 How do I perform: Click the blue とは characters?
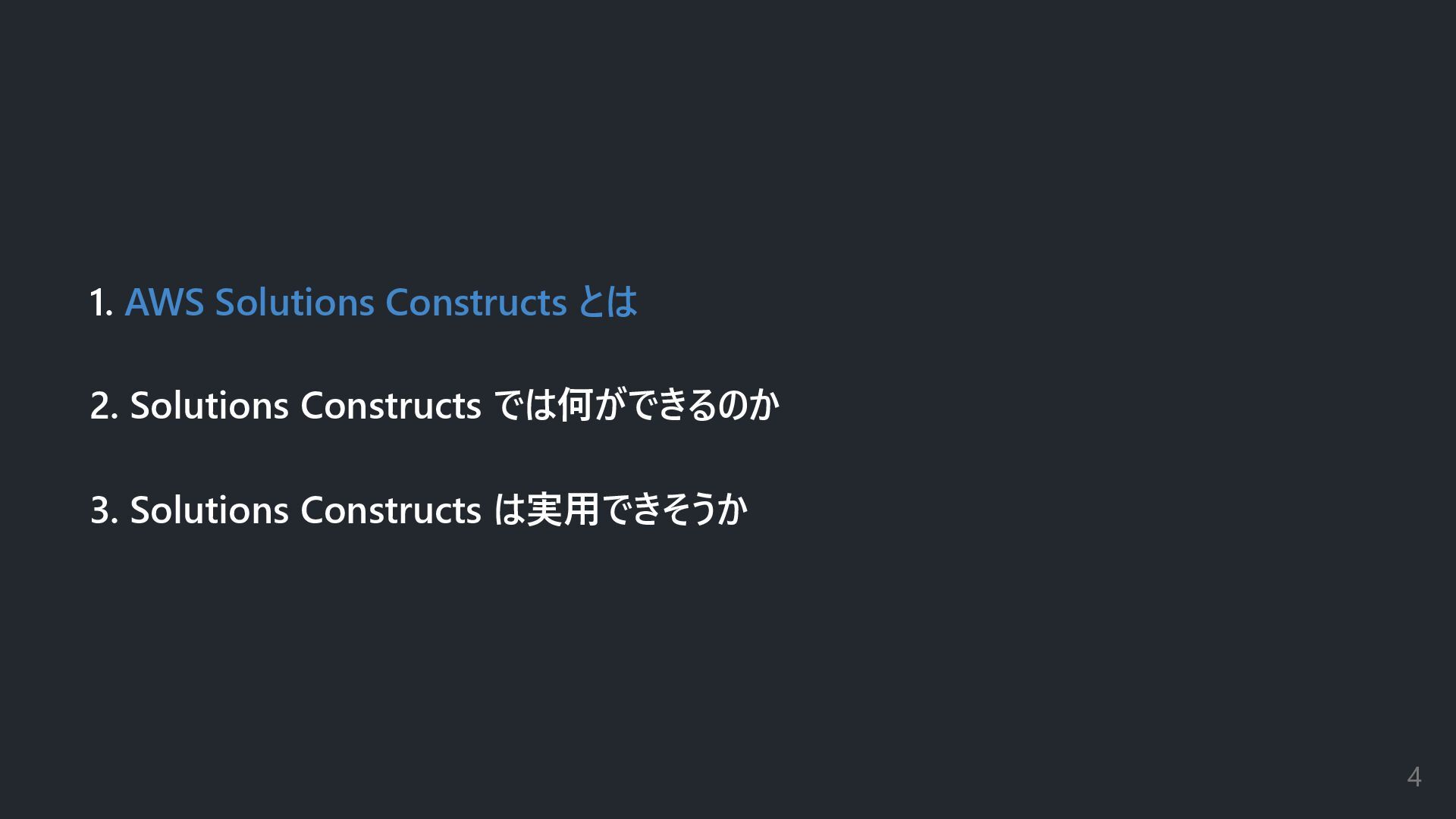[x=607, y=302]
